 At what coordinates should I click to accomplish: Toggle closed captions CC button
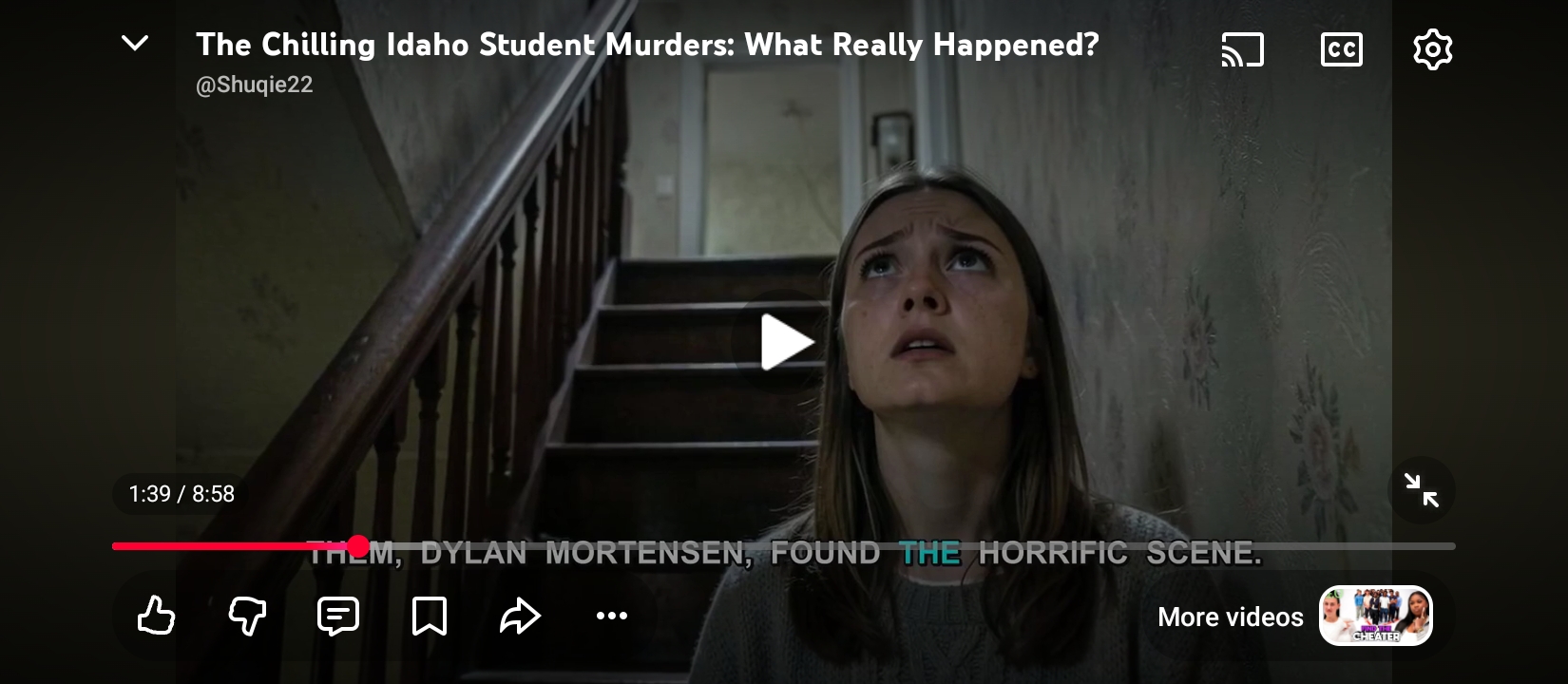tap(1341, 49)
